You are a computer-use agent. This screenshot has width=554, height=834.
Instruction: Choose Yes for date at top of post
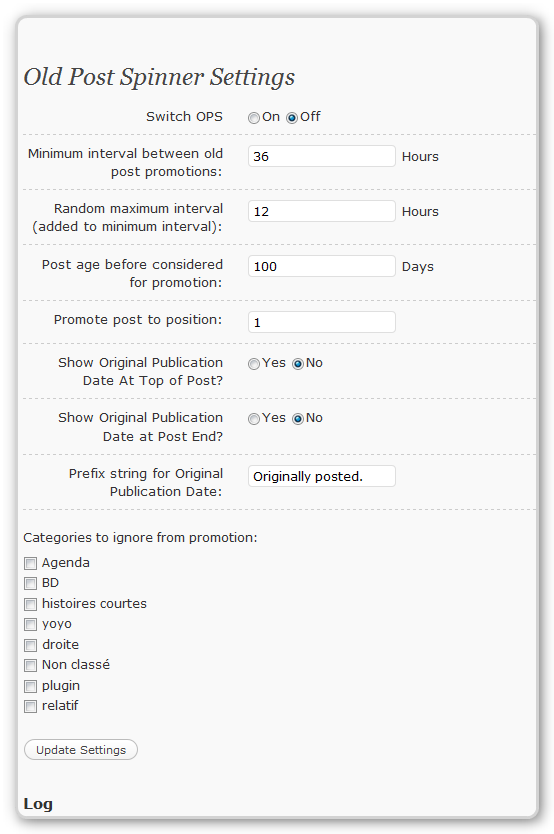[x=254, y=364]
